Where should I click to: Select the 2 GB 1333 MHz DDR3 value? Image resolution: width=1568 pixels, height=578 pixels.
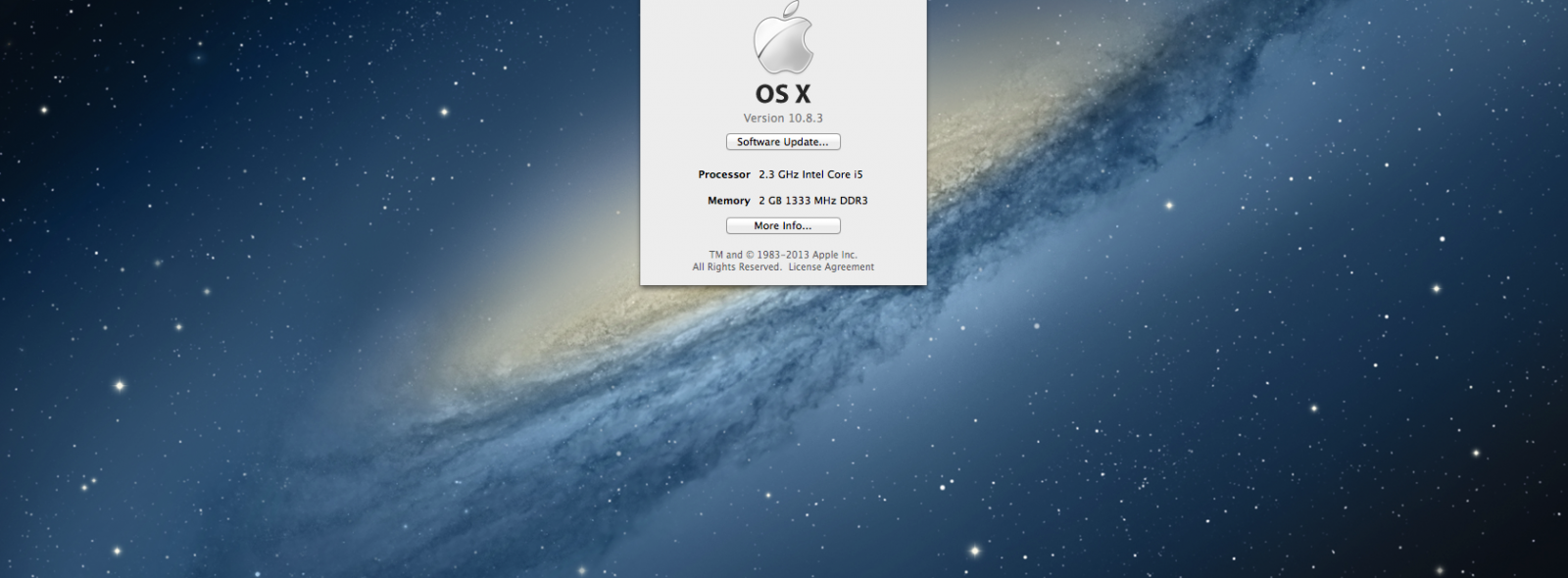coord(813,201)
